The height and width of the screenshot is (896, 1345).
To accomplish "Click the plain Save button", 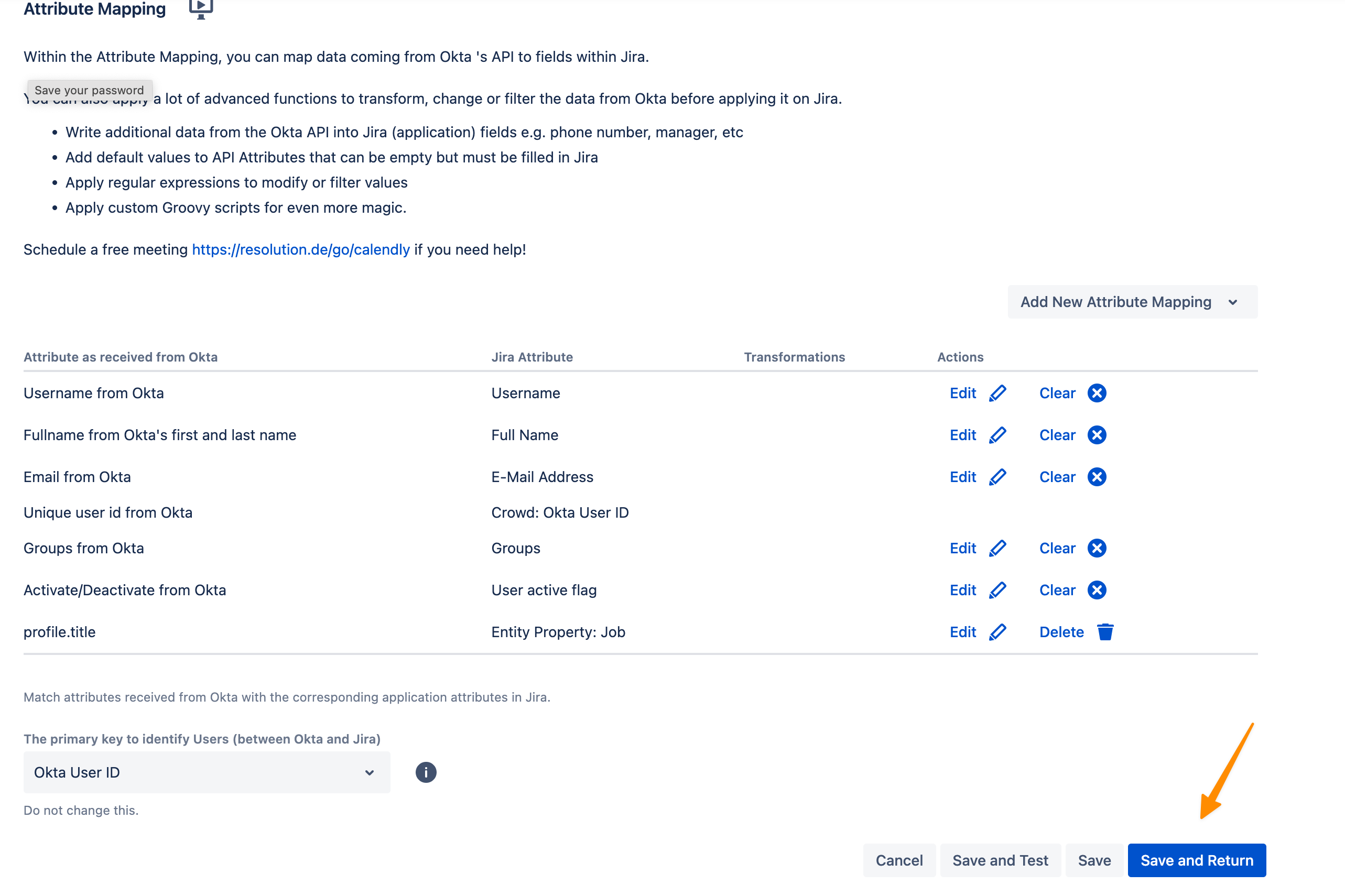I will [x=1093, y=860].
